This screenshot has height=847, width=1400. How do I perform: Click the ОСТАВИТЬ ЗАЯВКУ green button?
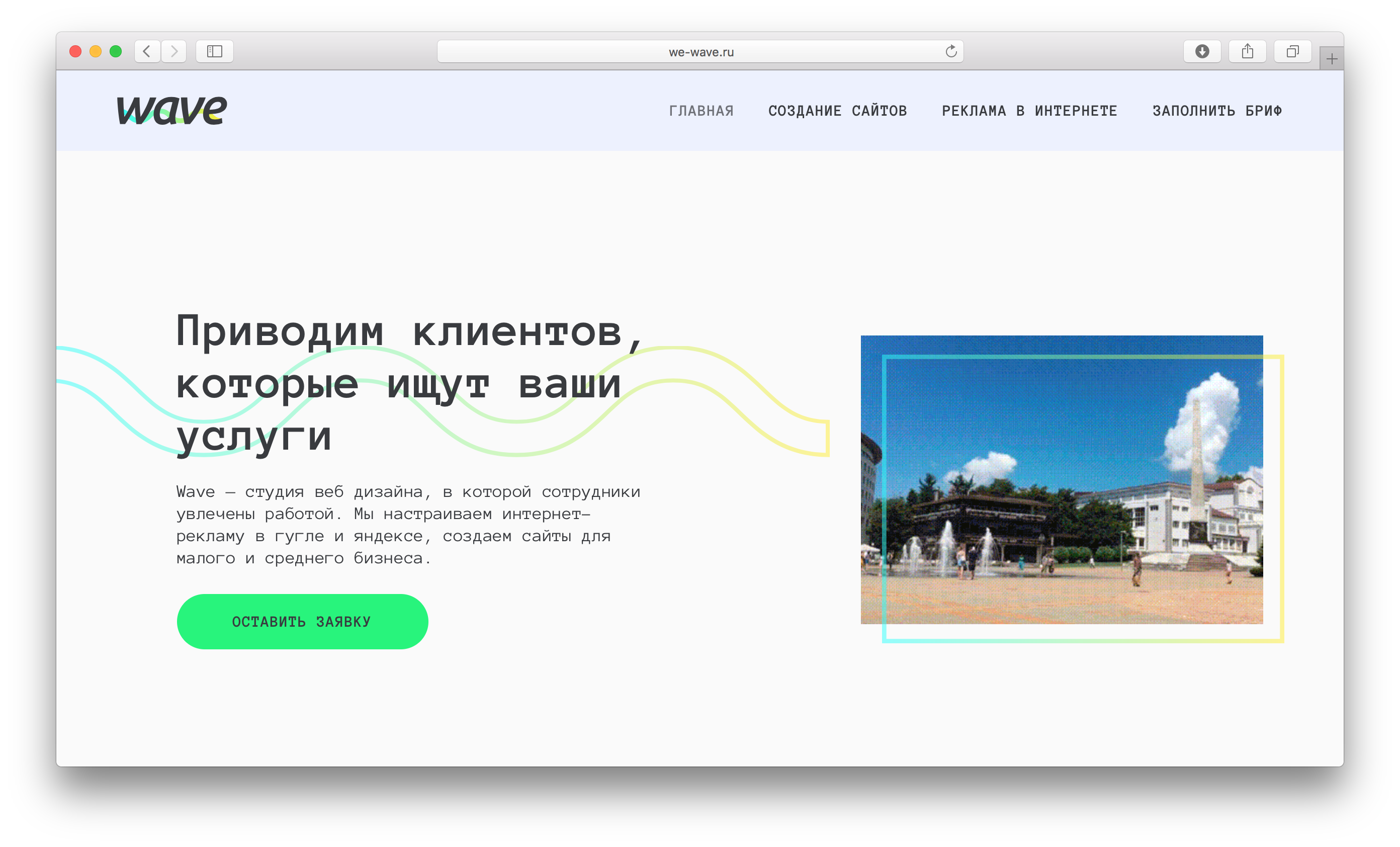tap(302, 621)
